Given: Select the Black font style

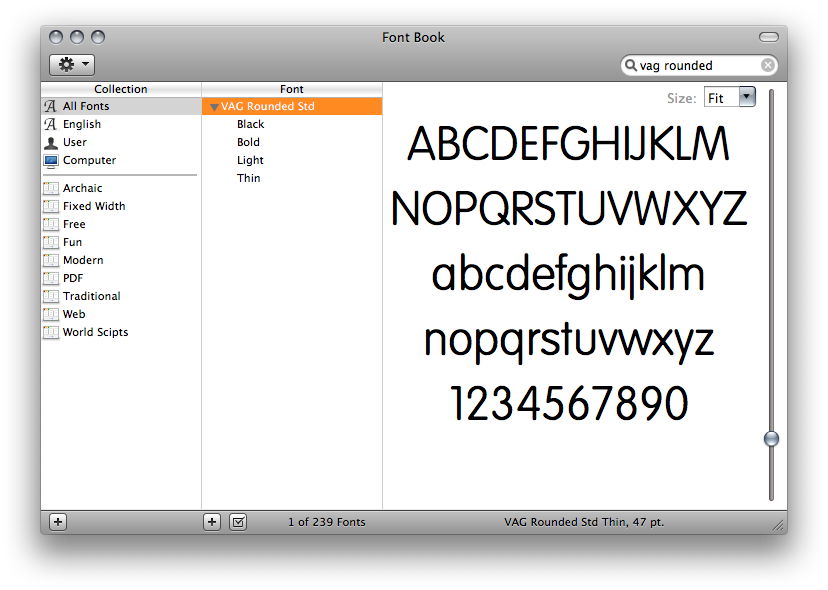Looking at the screenshot, I should pos(250,124).
